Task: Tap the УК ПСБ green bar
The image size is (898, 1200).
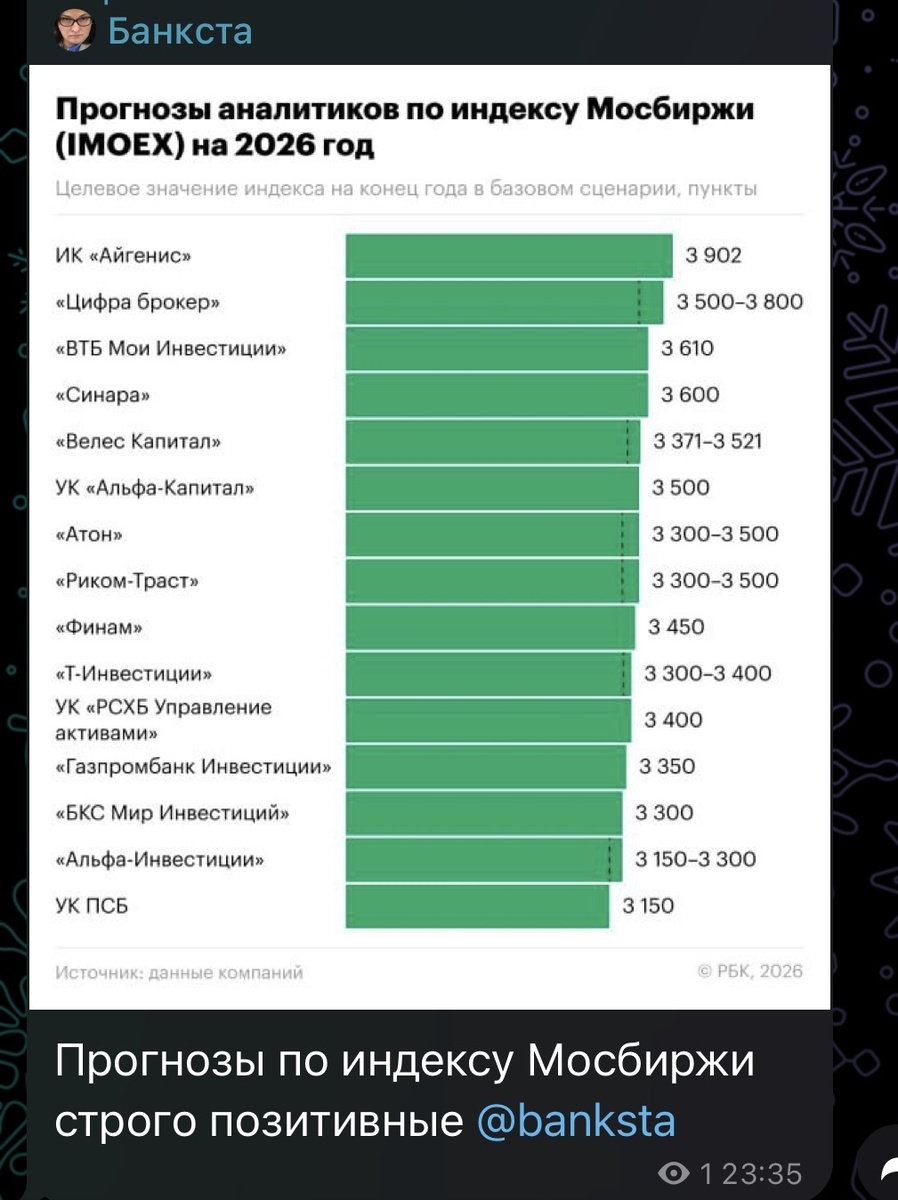Action: coord(477,906)
